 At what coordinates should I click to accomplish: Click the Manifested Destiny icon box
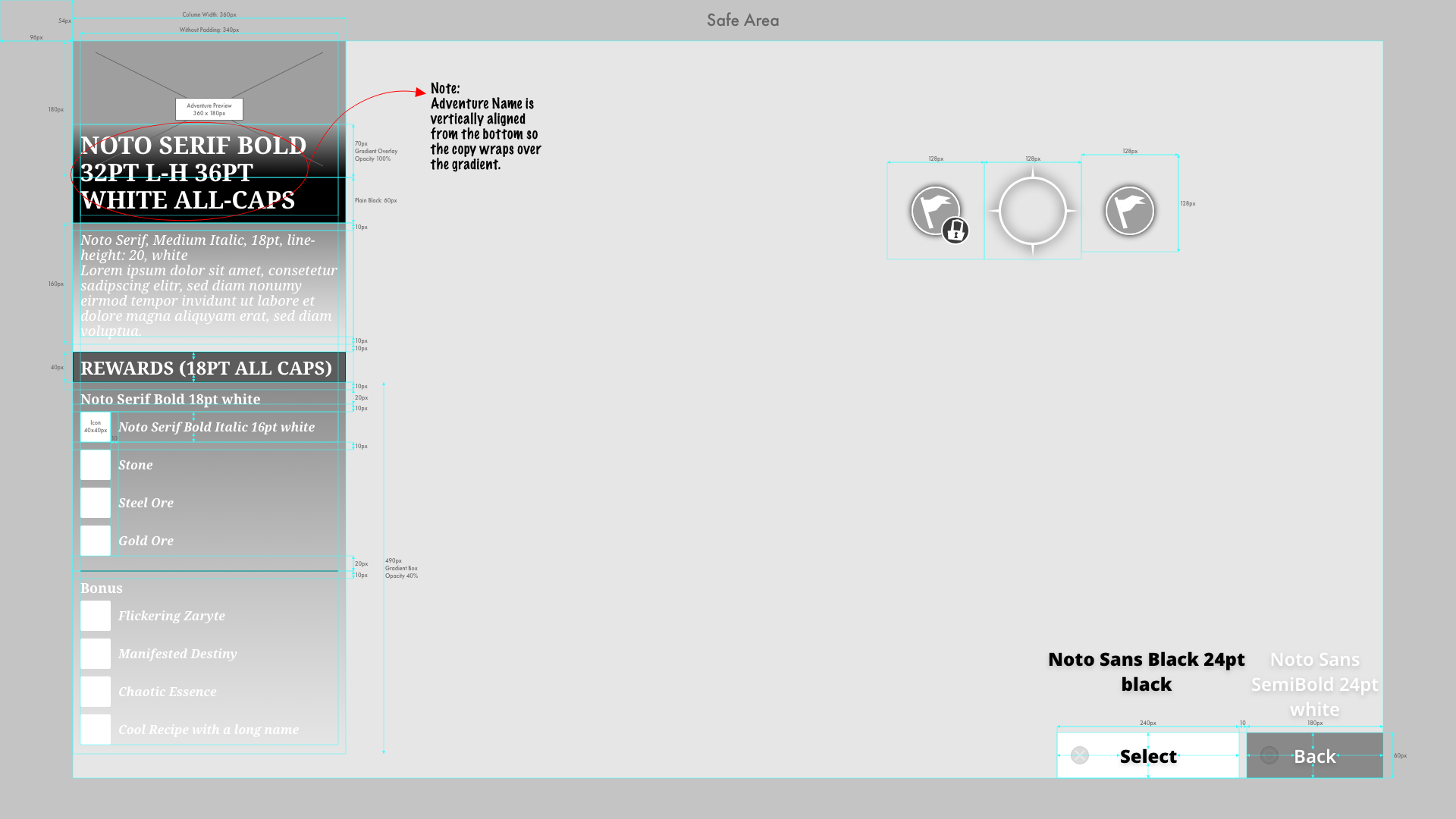(x=96, y=654)
